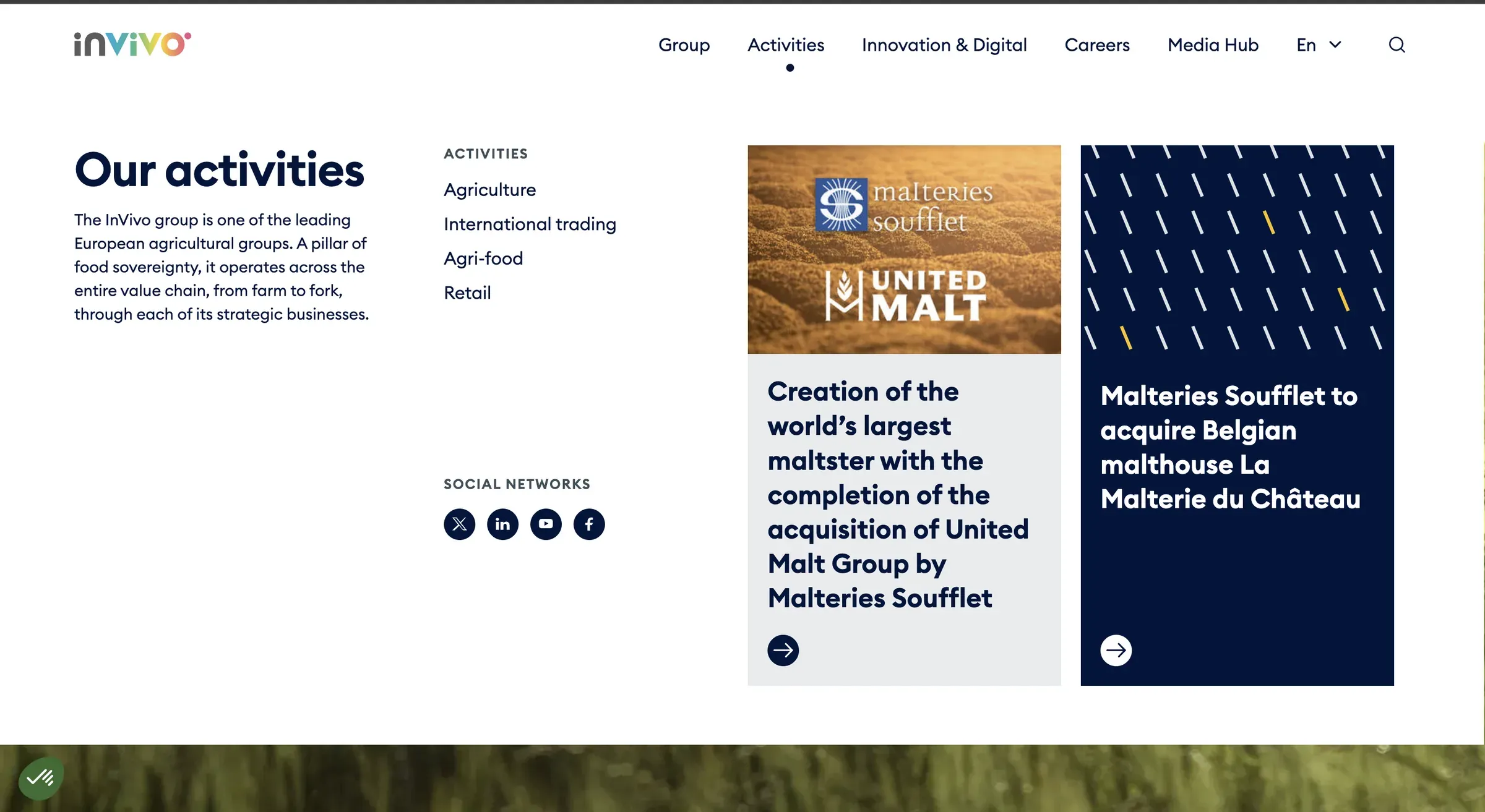Go to the Agri-food link
1485x812 pixels.
tap(483, 259)
